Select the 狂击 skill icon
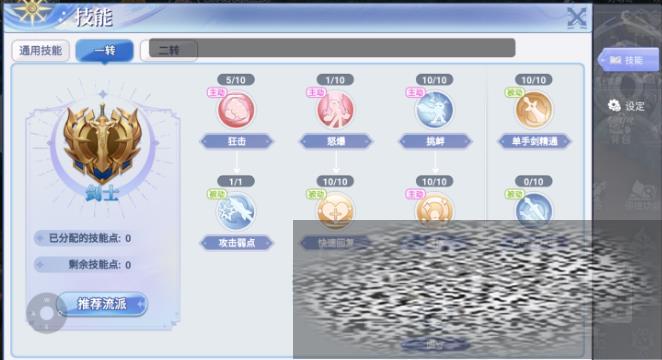 click(236, 110)
